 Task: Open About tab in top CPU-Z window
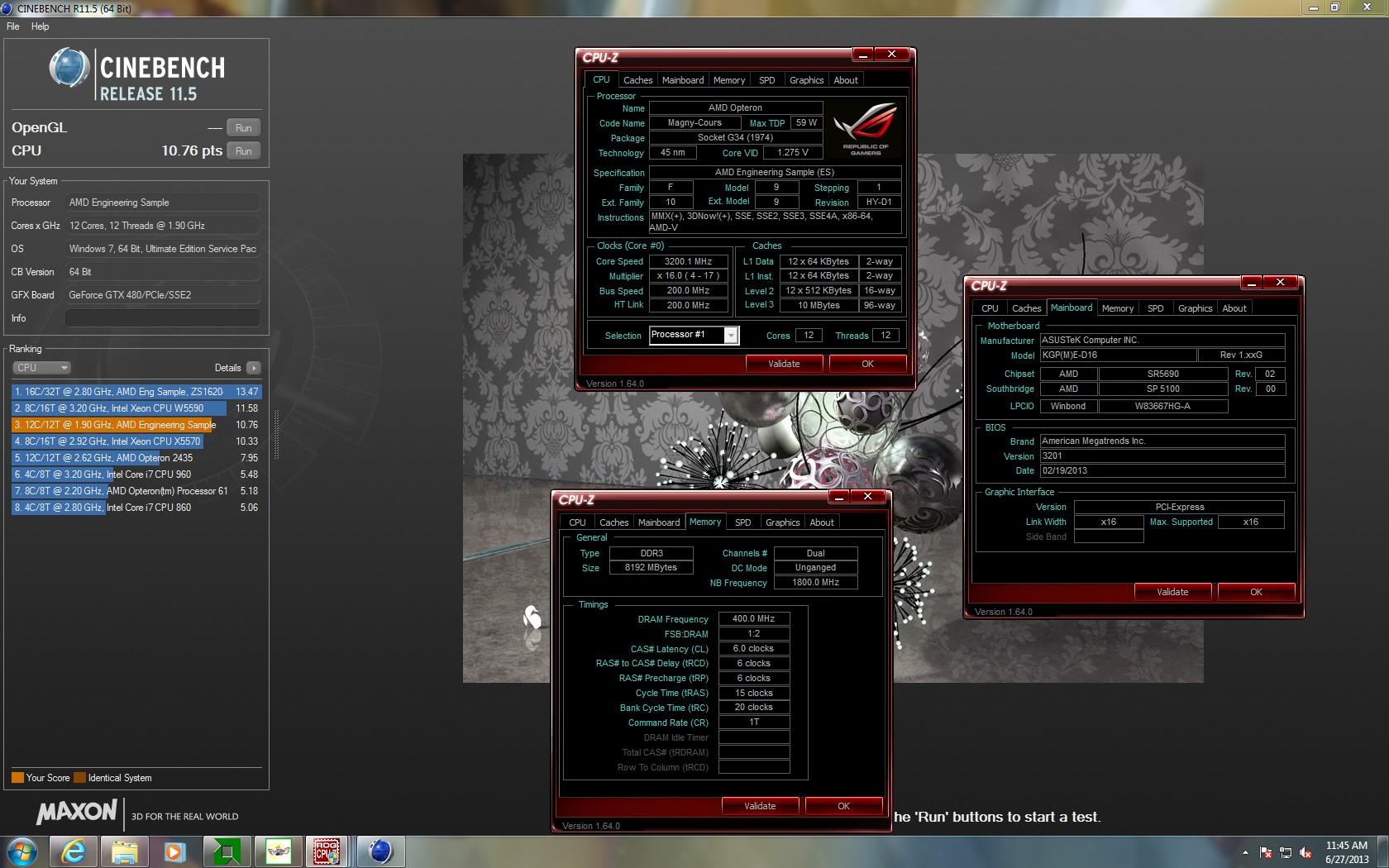point(846,80)
